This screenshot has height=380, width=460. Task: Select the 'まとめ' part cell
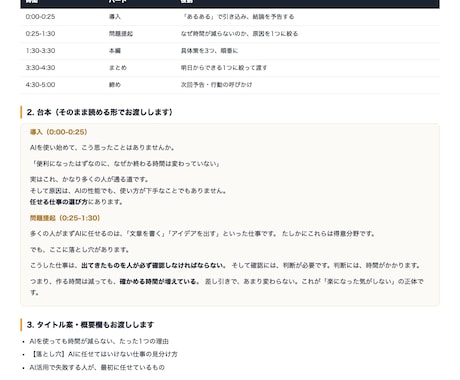(x=118, y=68)
